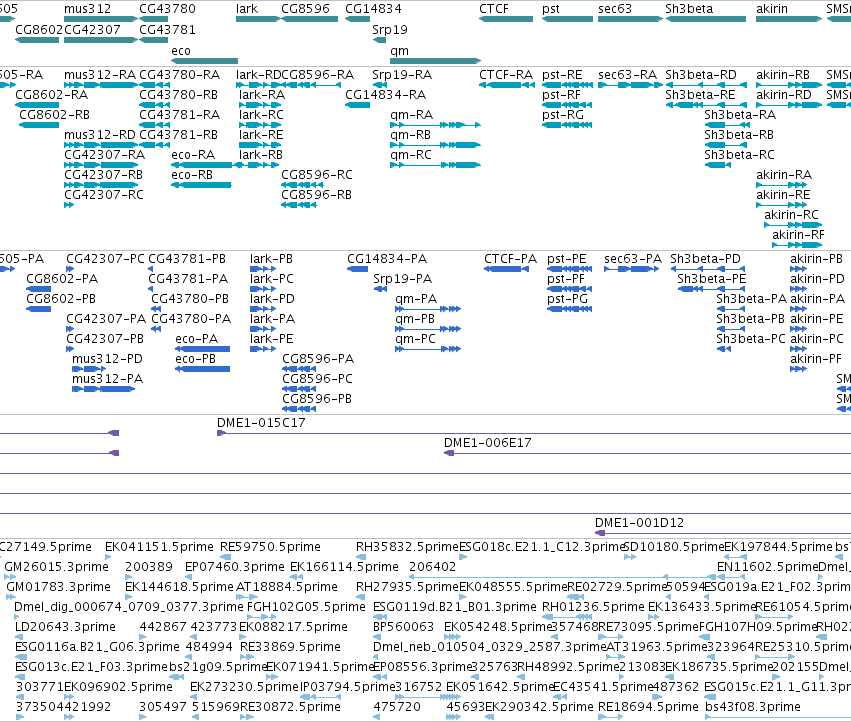The image size is (851, 722).
Task: Click the lark gene label
Action: point(247,9)
